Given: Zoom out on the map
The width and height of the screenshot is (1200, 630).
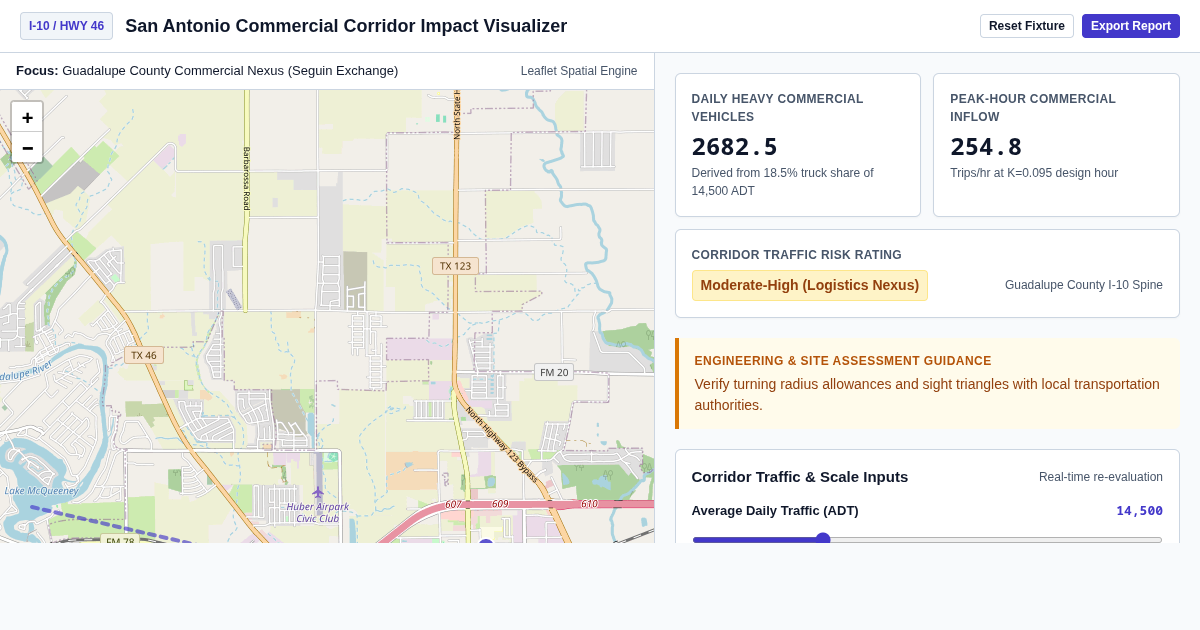Looking at the screenshot, I should click(x=27, y=147).
